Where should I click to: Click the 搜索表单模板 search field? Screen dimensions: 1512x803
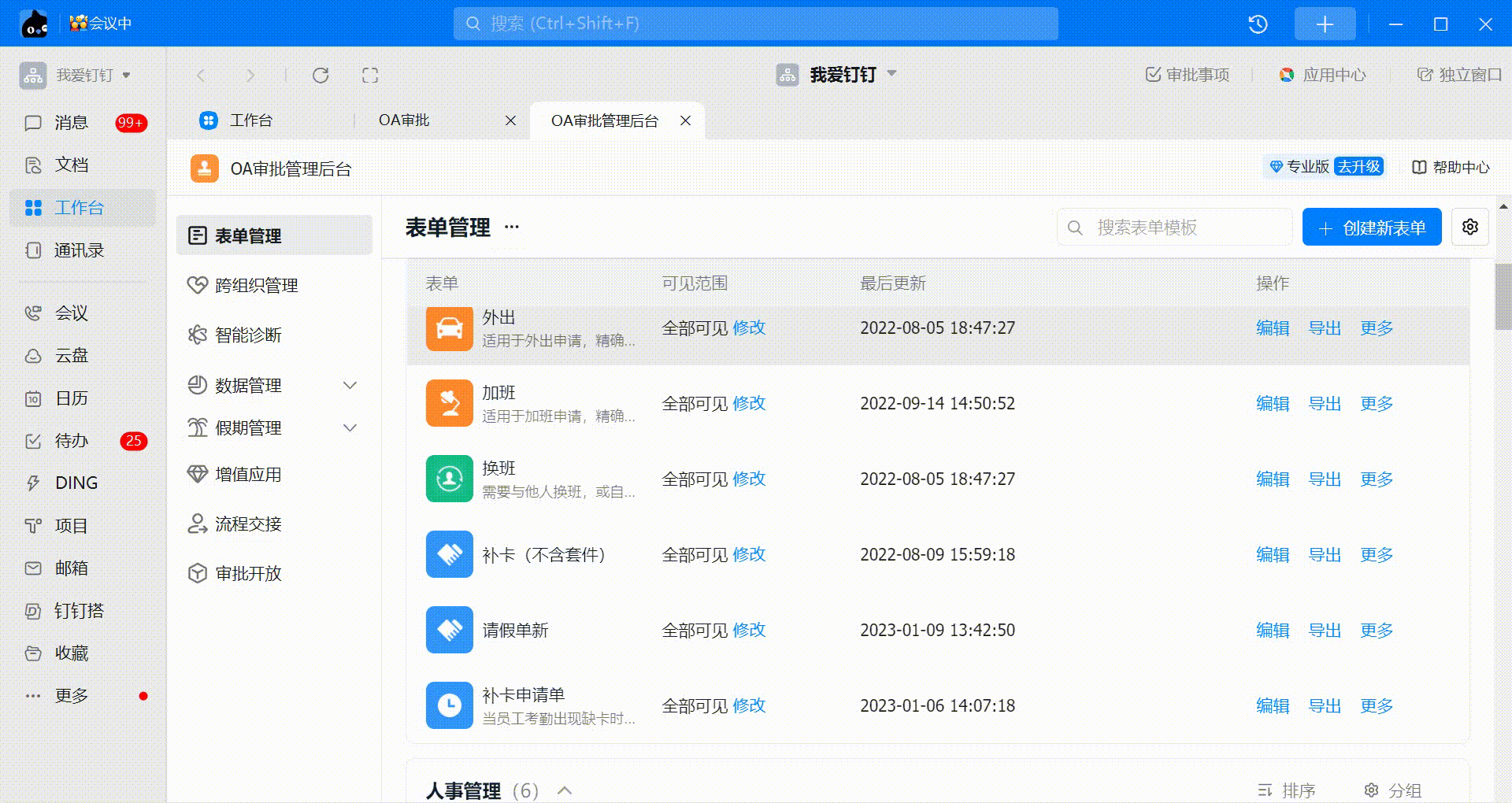click(1181, 228)
